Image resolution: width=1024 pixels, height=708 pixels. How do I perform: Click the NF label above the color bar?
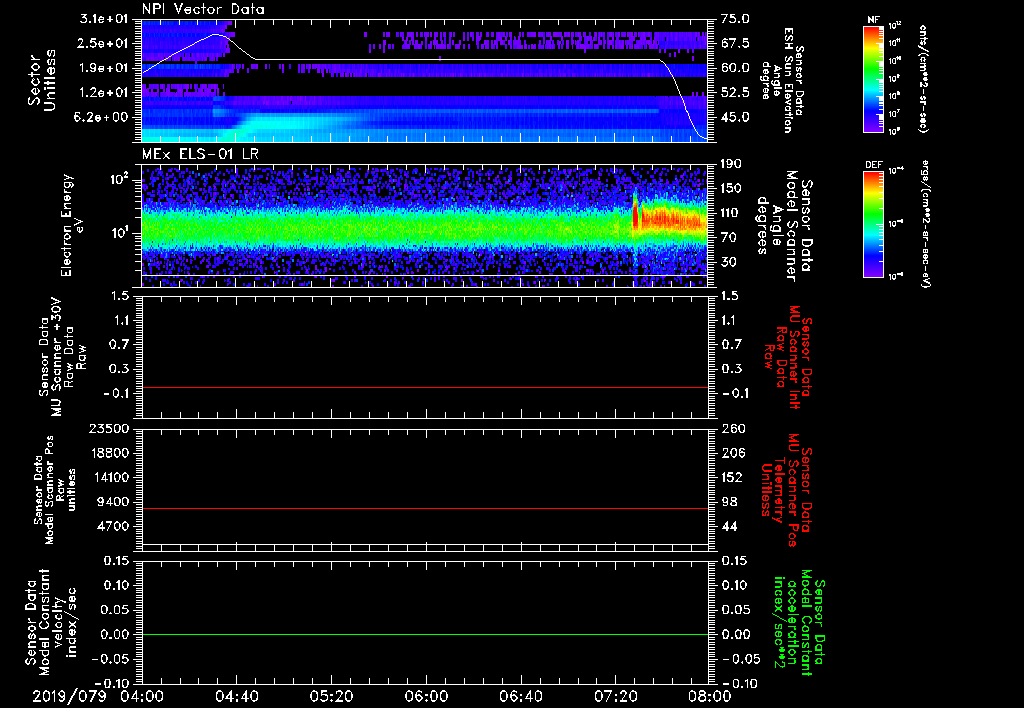[873, 20]
